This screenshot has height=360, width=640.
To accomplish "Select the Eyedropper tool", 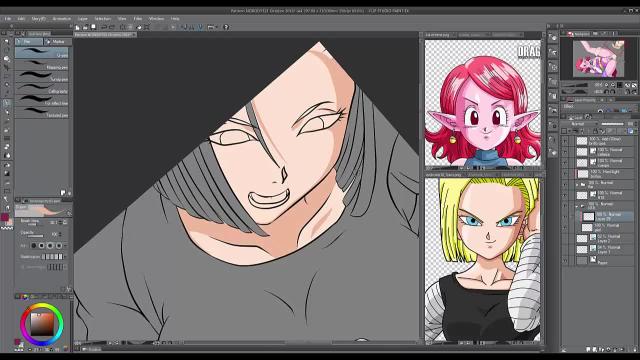I will point(7,94).
